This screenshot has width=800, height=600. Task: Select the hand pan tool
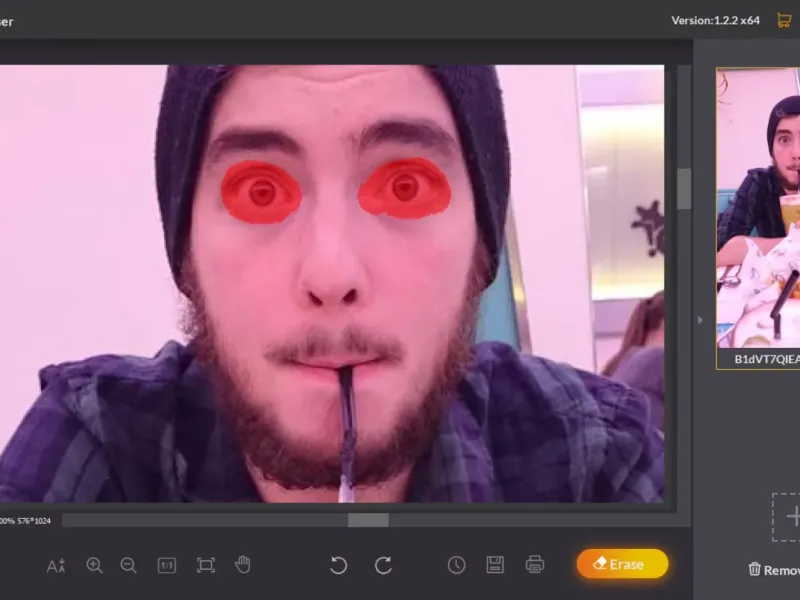click(x=243, y=564)
